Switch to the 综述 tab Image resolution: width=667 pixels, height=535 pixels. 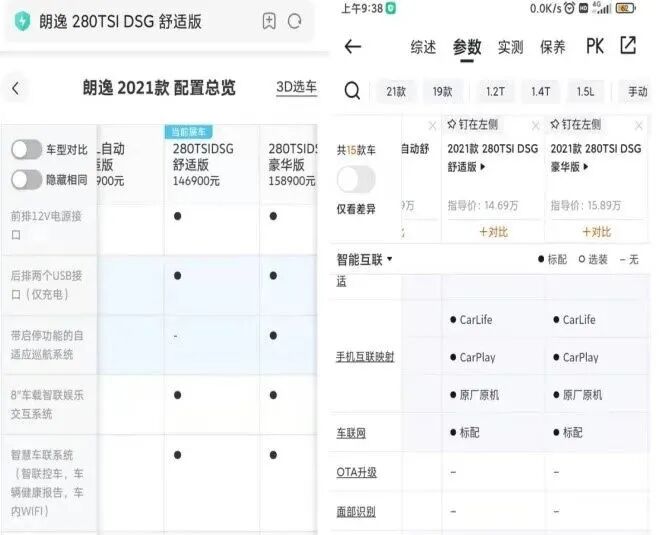coord(423,47)
